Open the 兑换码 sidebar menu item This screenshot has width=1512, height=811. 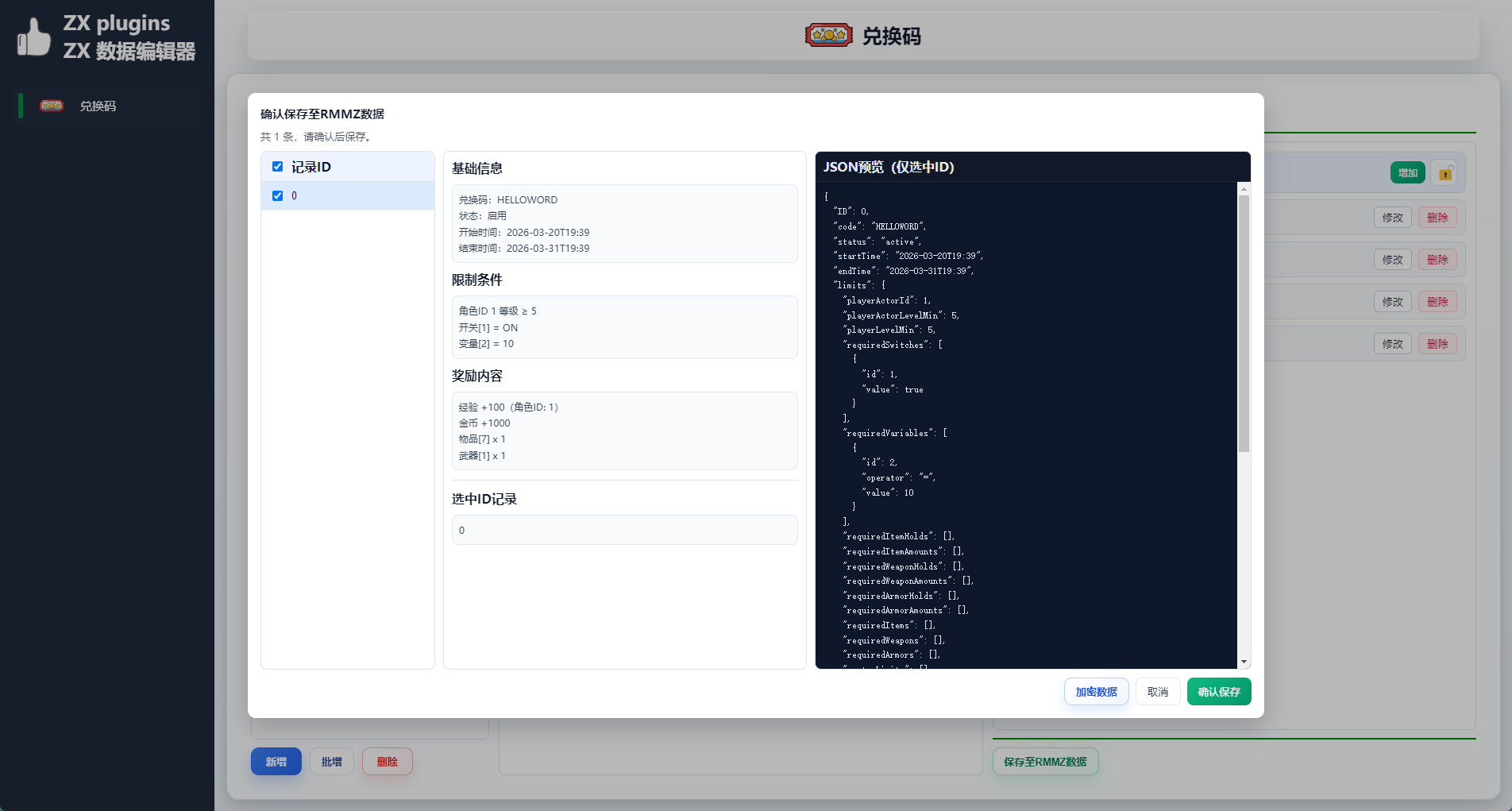coord(107,106)
